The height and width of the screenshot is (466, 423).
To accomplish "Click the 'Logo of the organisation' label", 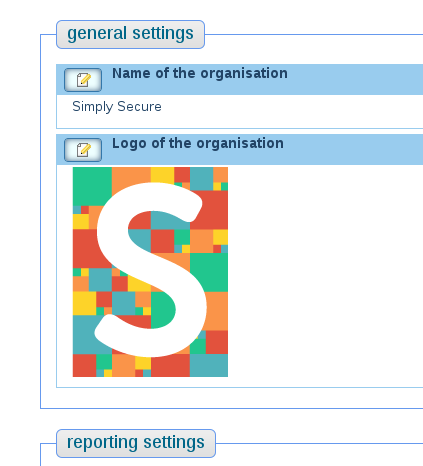I will [198, 143].
